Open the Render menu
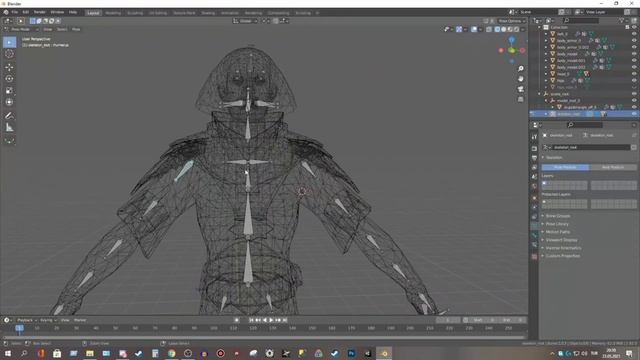The height and width of the screenshot is (360, 640). tap(40, 12)
